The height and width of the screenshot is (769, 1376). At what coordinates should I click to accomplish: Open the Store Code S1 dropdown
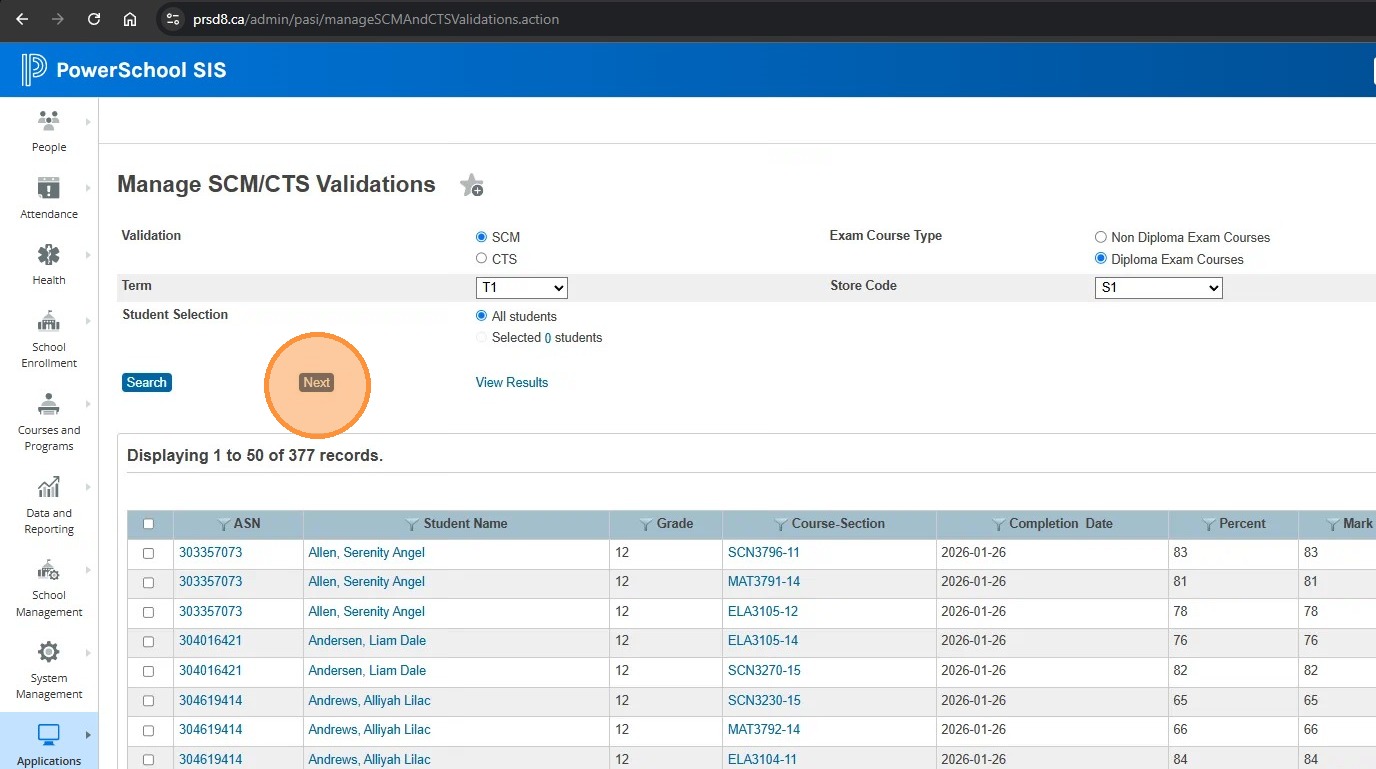[x=1158, y=288]
